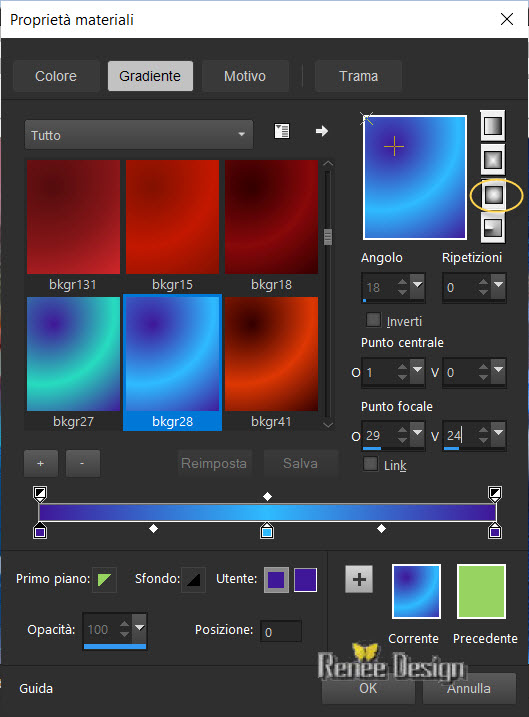Enable the Inverti checkbox
Image resolution: width=529 pixels, height=717 pixels.
(x=373, y=320)
